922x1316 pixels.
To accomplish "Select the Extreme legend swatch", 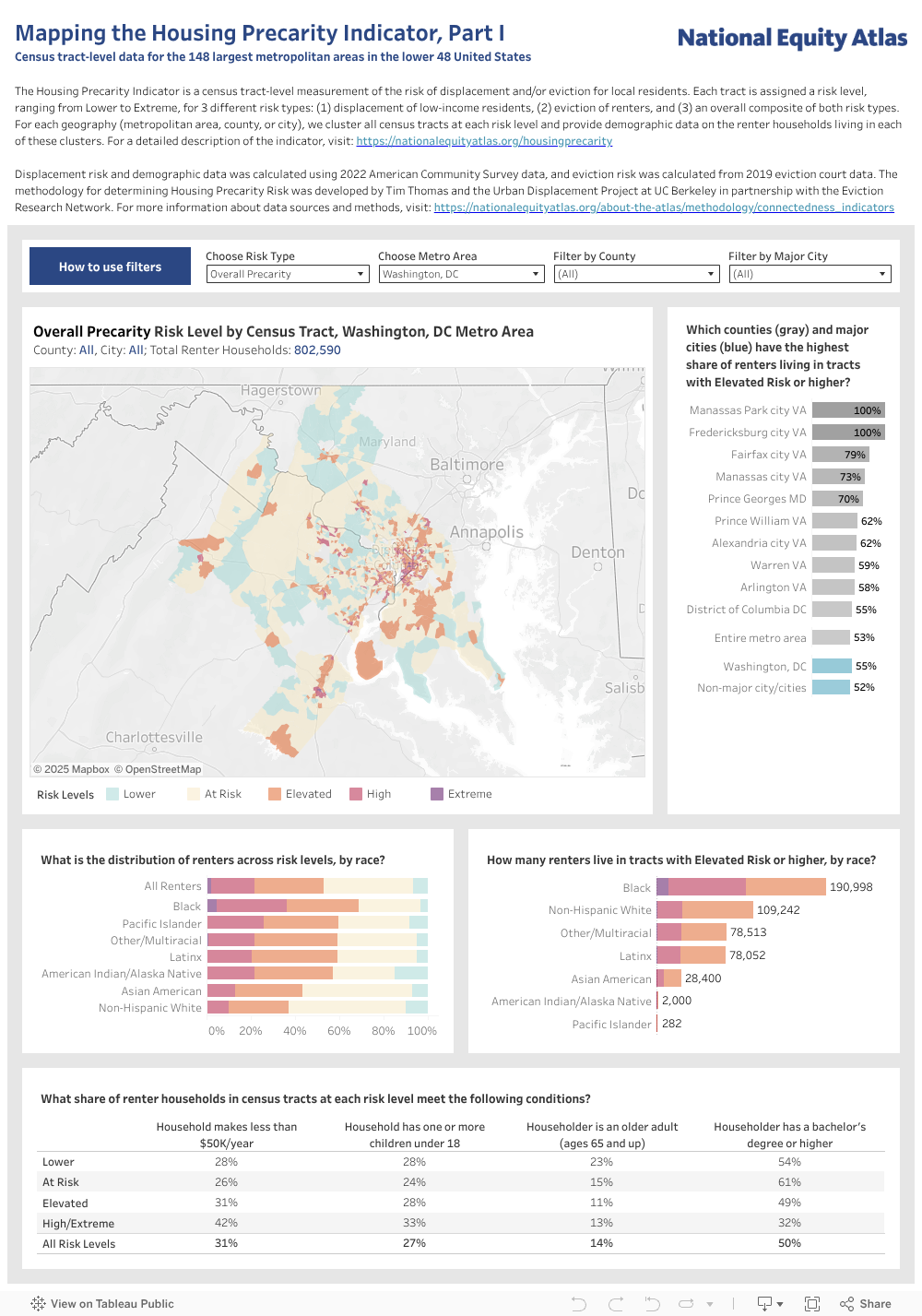I will click(x=437, y=794).
